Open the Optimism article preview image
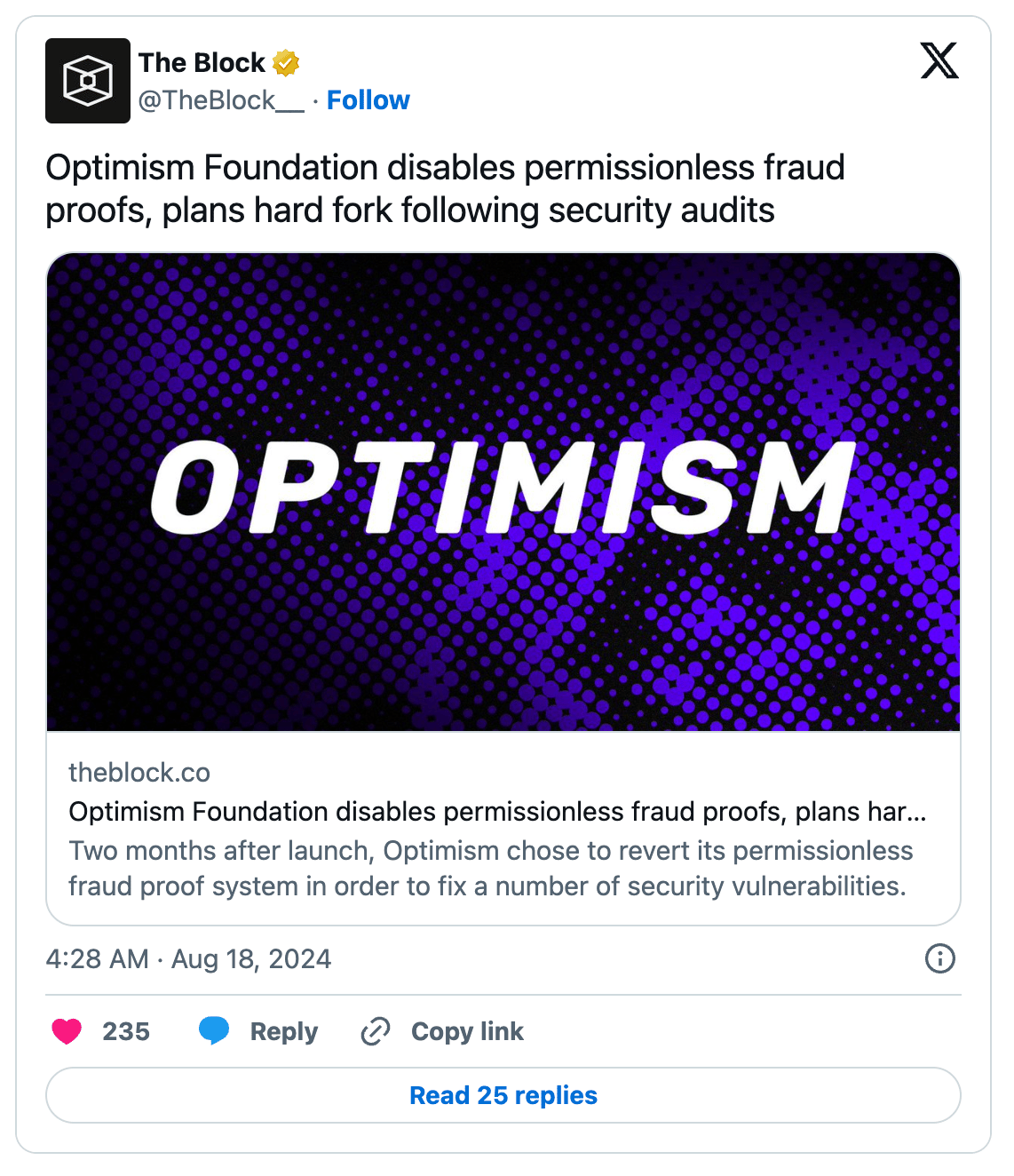 click(503, 492)
